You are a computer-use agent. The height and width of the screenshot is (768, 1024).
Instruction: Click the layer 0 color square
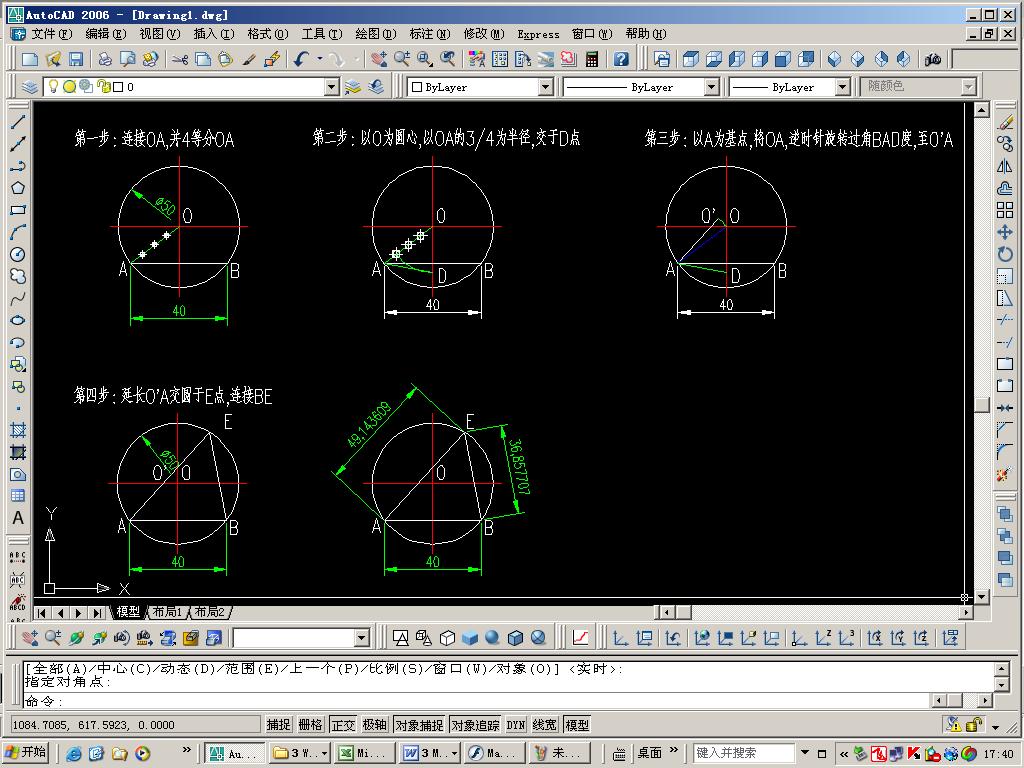coord(118,87)
